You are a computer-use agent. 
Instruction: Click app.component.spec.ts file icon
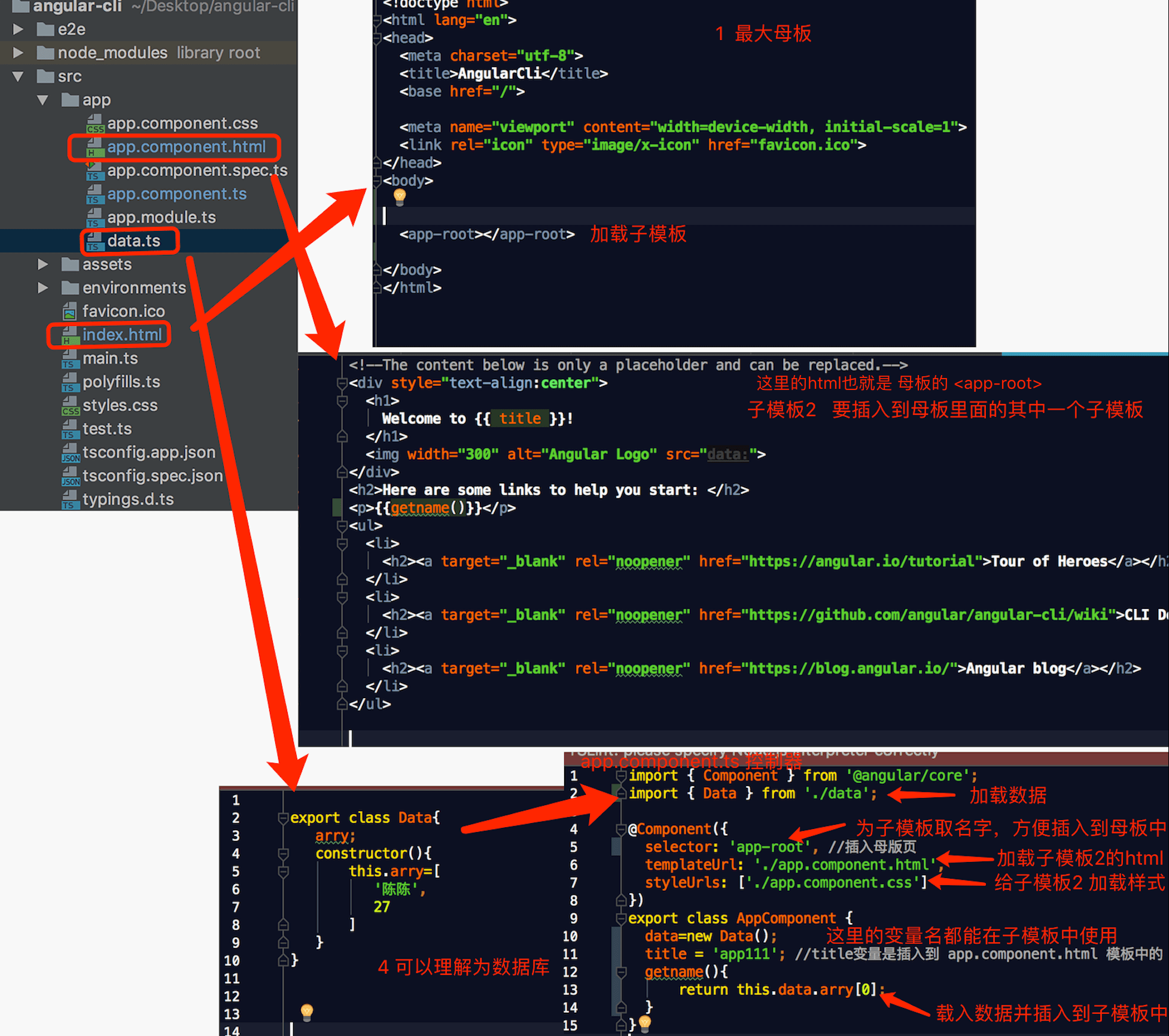tap(95, 171)
